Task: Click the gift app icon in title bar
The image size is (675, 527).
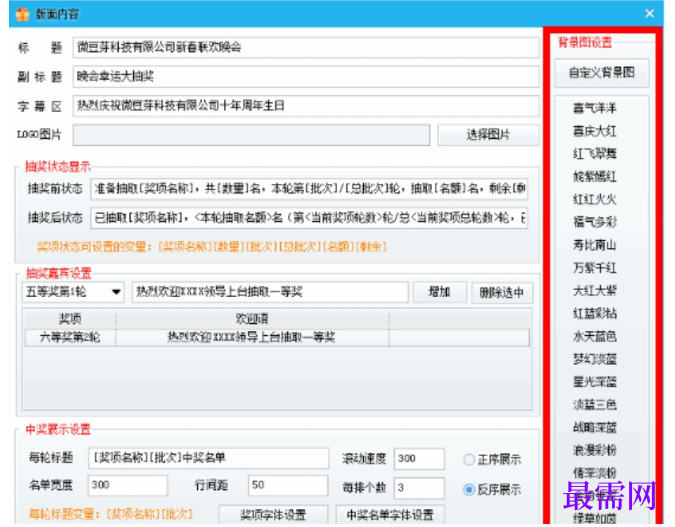Action: [x=22, y=15]
